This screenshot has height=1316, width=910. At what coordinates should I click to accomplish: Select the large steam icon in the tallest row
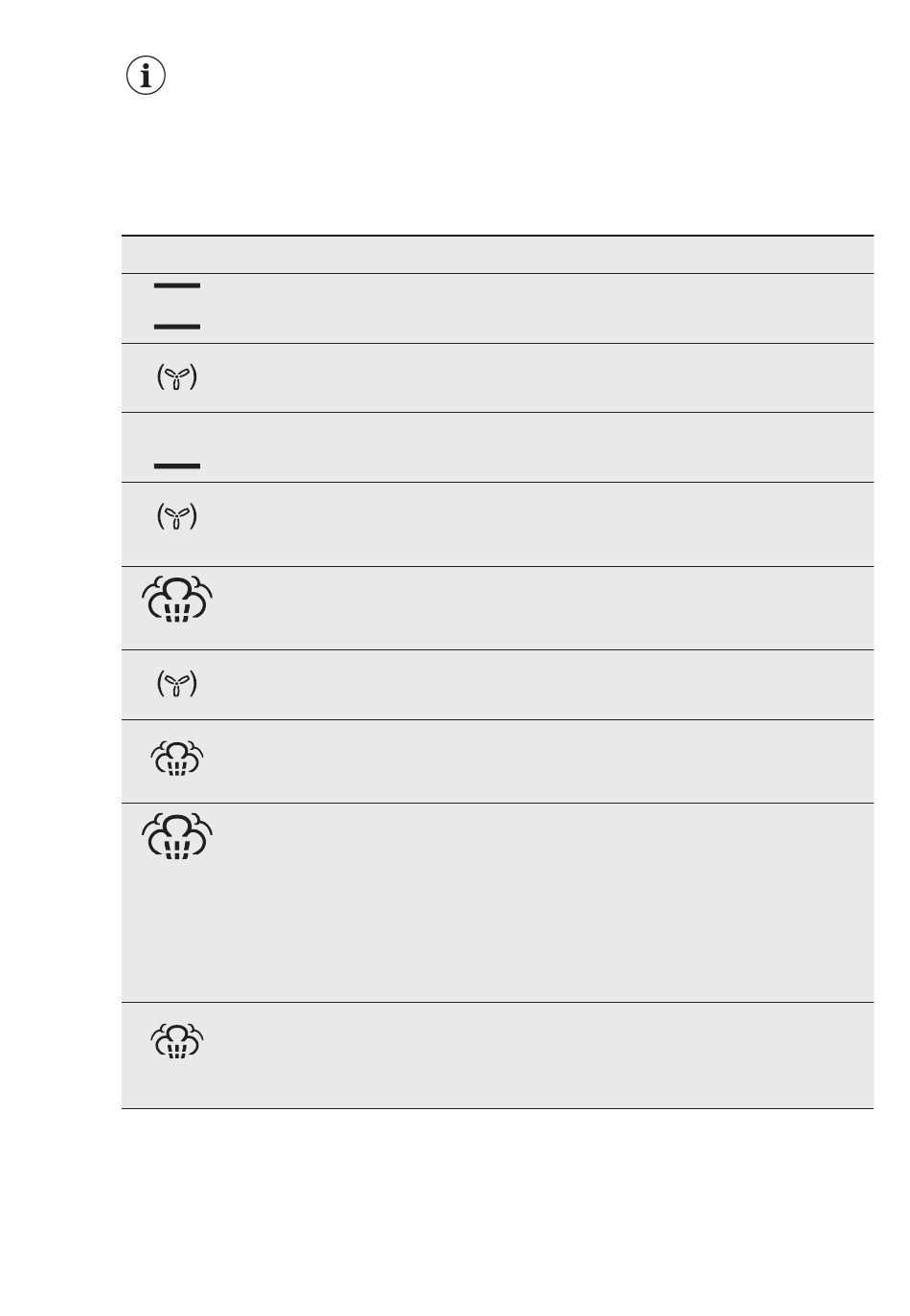[x=177, y=835]
